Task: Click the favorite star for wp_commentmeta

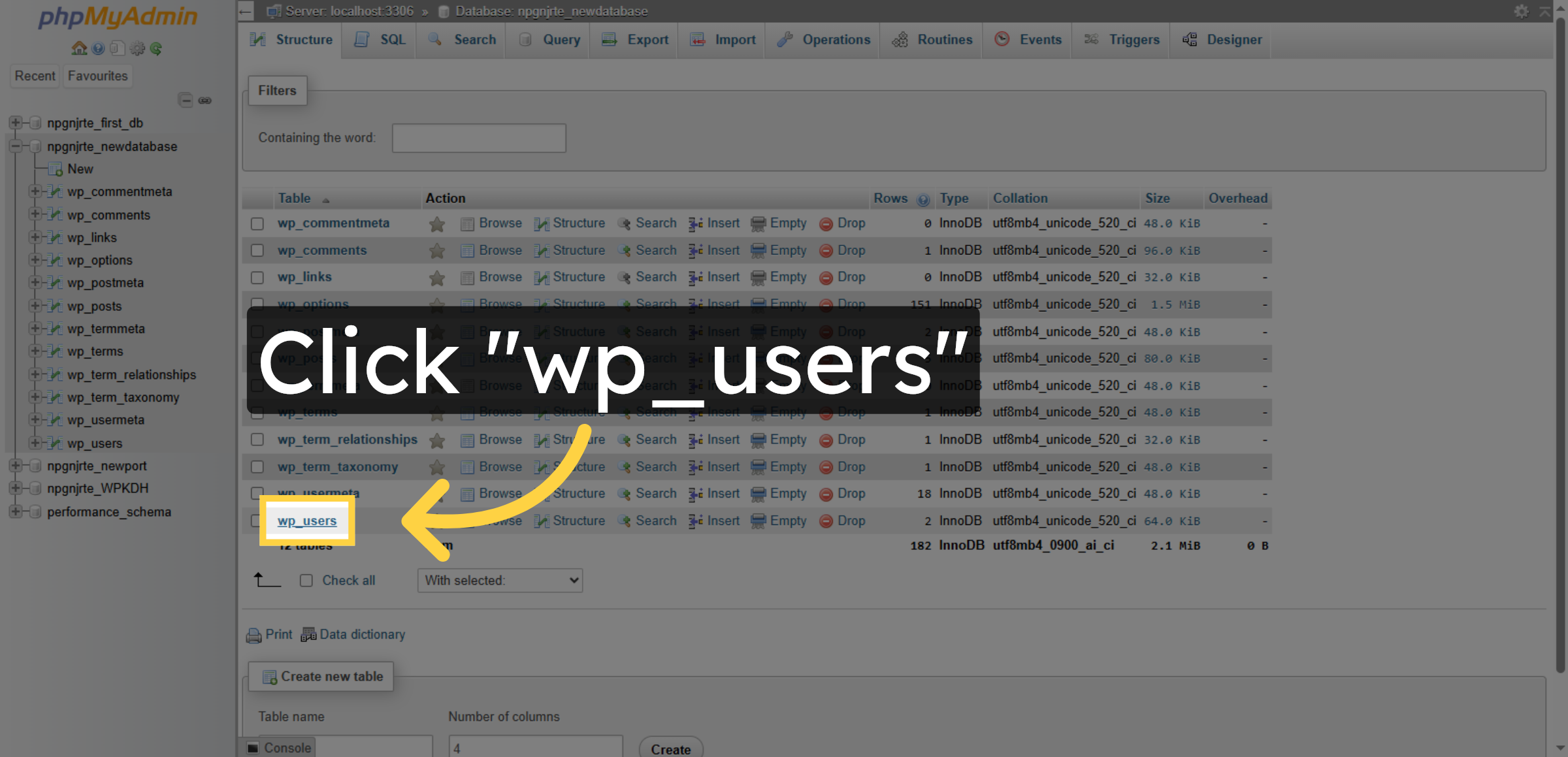Action: point(437,224)
